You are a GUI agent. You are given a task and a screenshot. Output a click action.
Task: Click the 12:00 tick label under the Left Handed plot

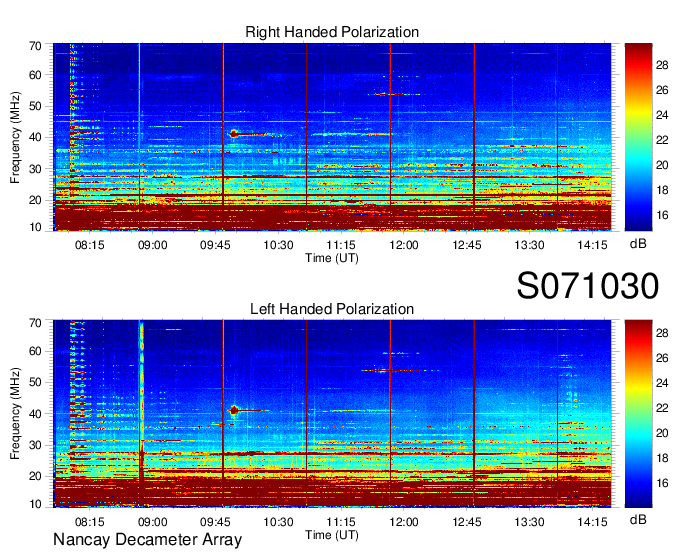[x=404, y=522]
